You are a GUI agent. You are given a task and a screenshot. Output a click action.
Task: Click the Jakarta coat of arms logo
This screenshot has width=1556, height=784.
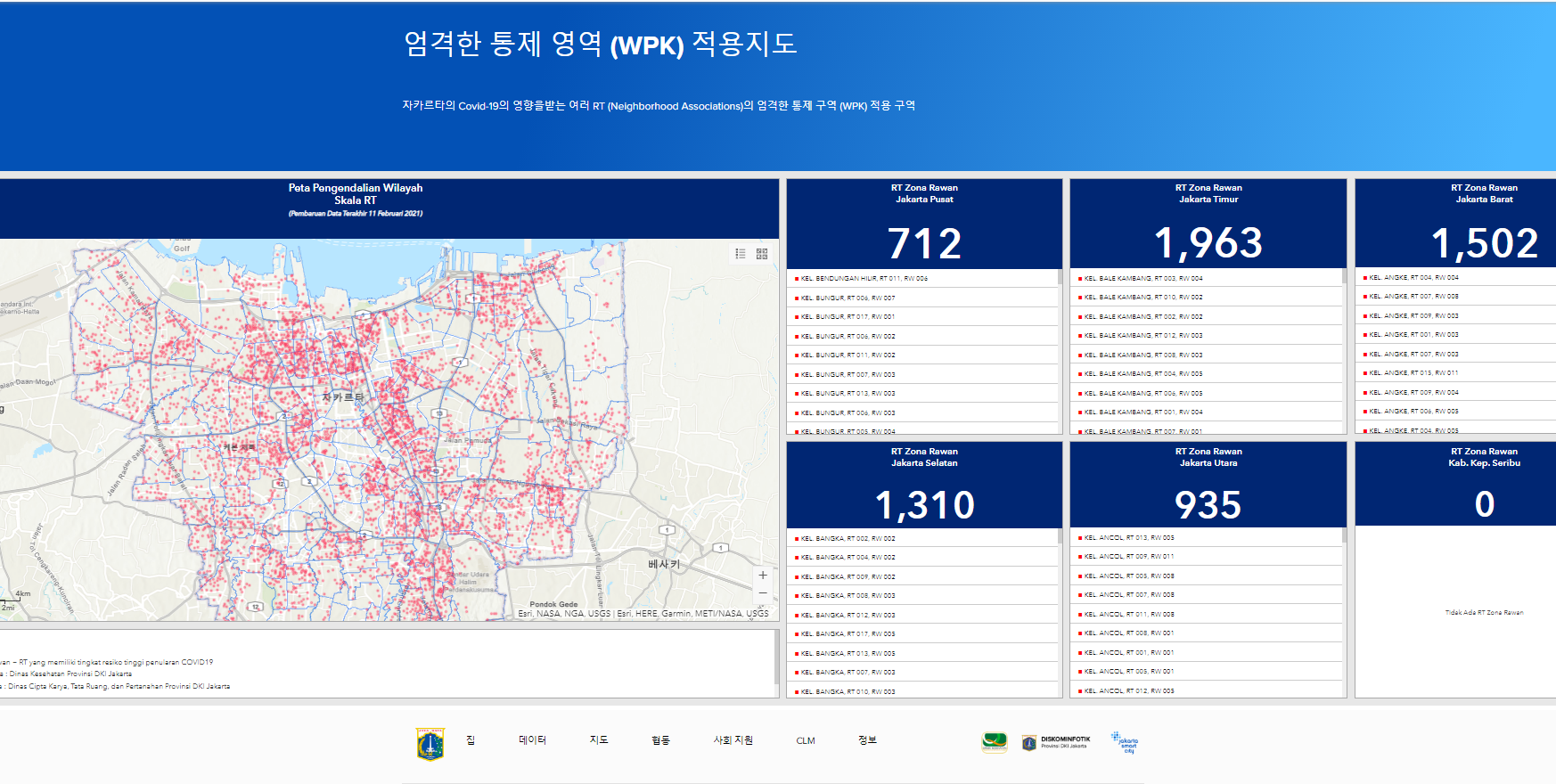coord(430,743)
